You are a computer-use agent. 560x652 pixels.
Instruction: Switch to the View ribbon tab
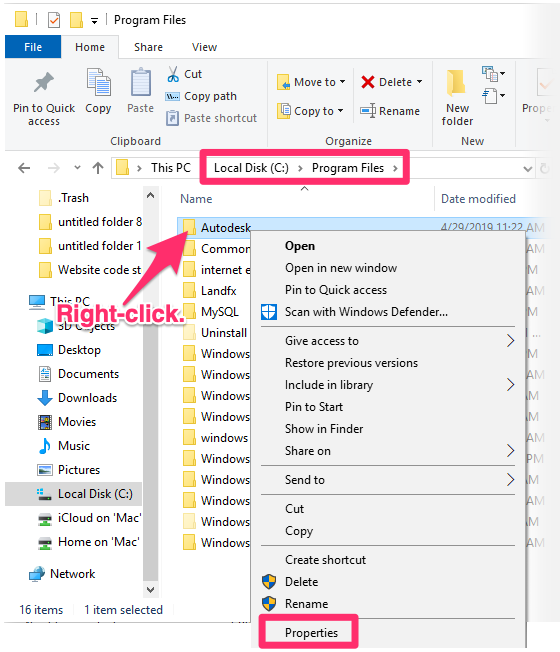point(204,47)
